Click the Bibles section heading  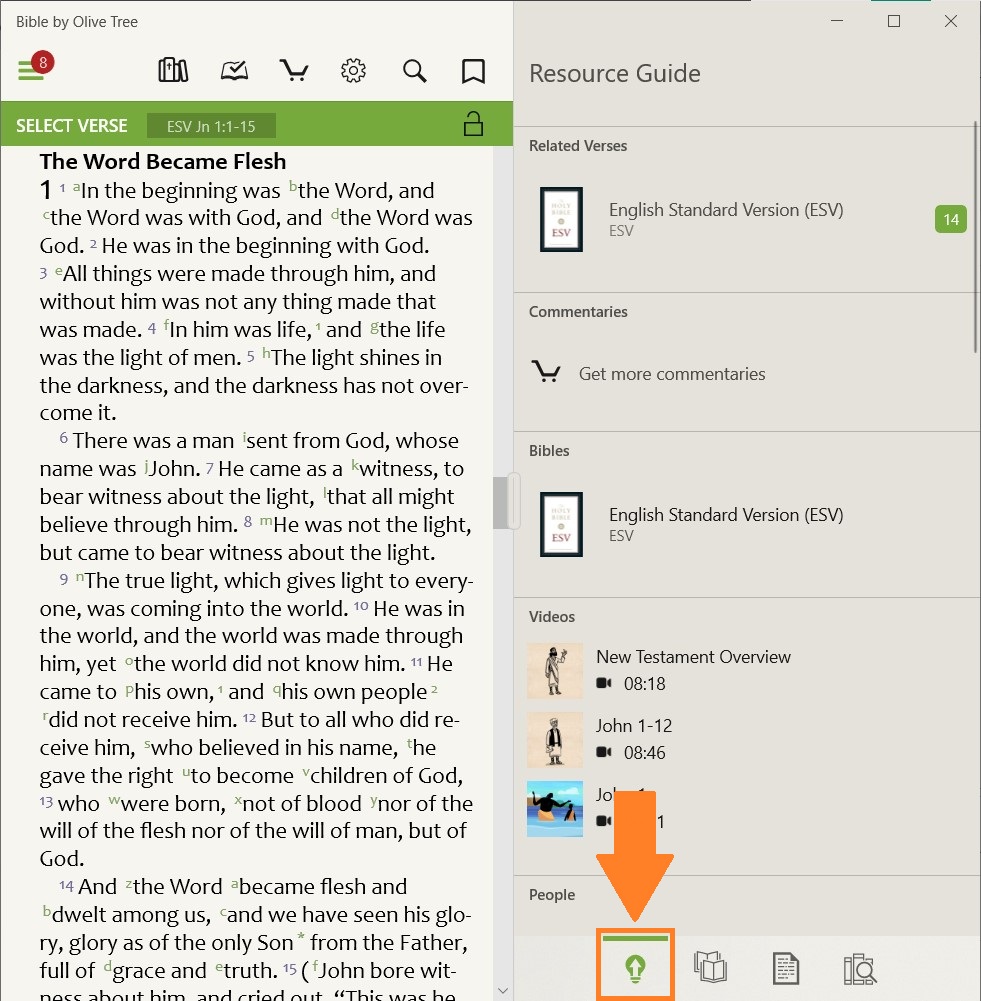549,451
